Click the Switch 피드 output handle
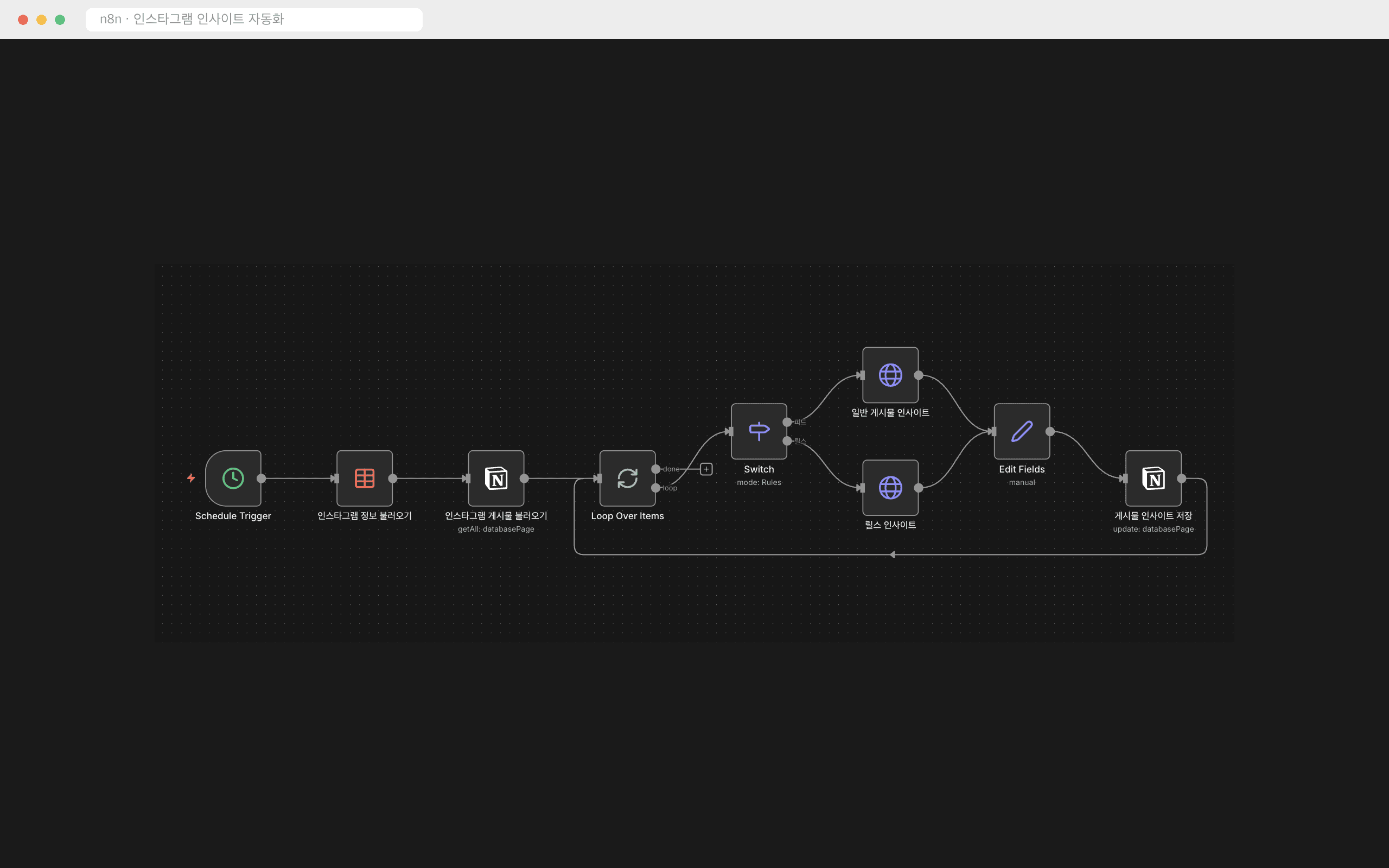This screenshot has width=1389, height=868. [787, 422]
